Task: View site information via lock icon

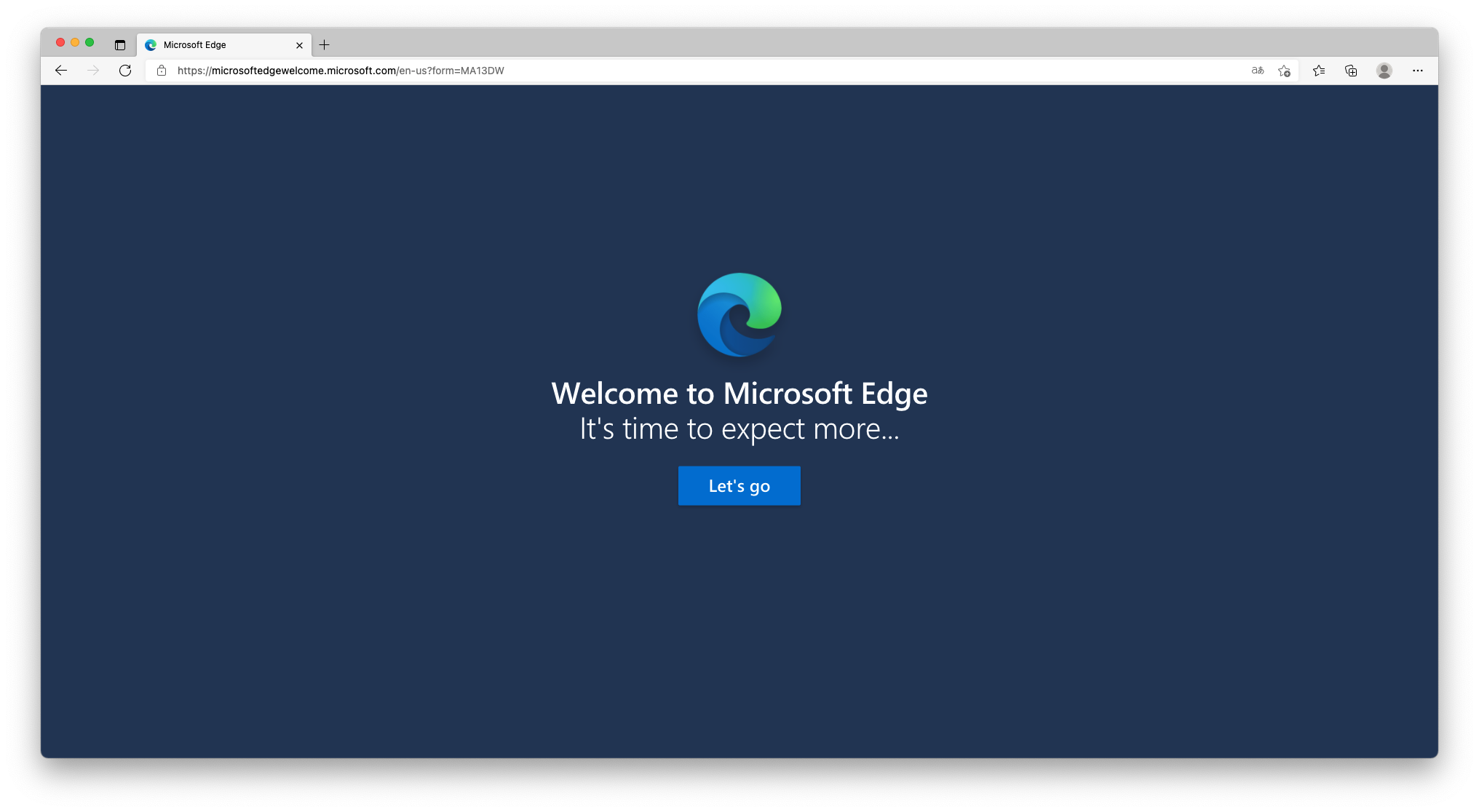Action: point(162,71)
